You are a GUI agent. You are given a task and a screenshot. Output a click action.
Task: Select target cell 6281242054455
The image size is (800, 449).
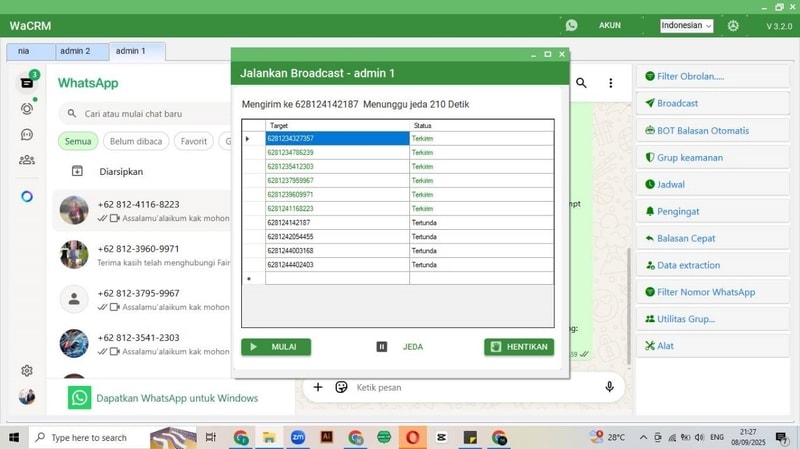tap(337, 237)
